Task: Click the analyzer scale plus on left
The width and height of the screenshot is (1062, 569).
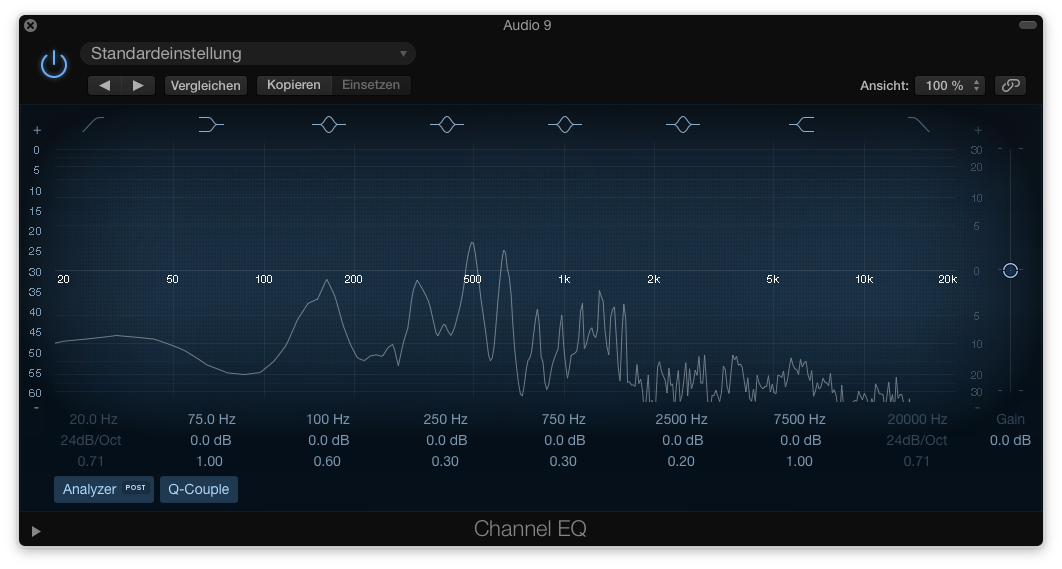Action: [x=37, y=130]
